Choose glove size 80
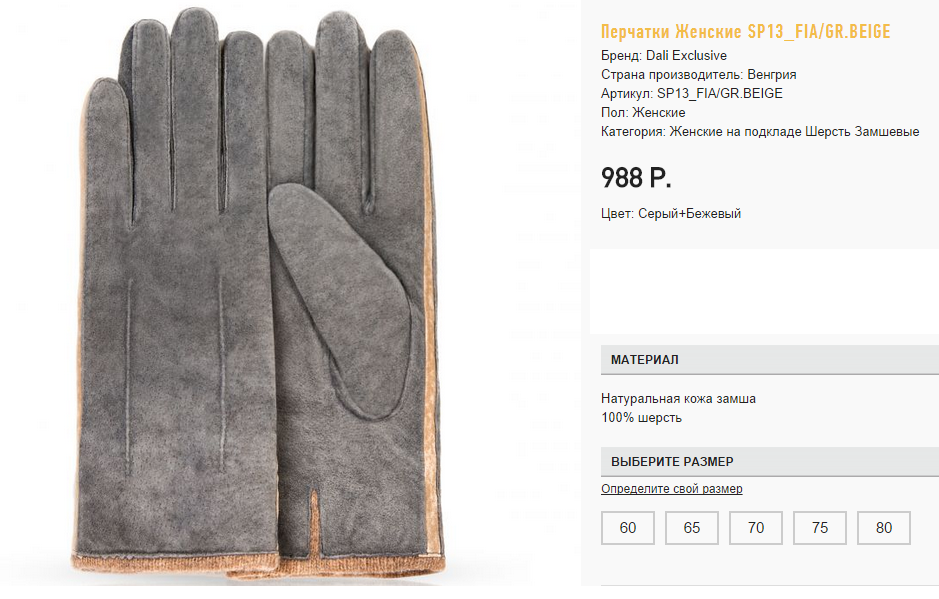This screenshot has height=599, width=939. coord(884,528)
